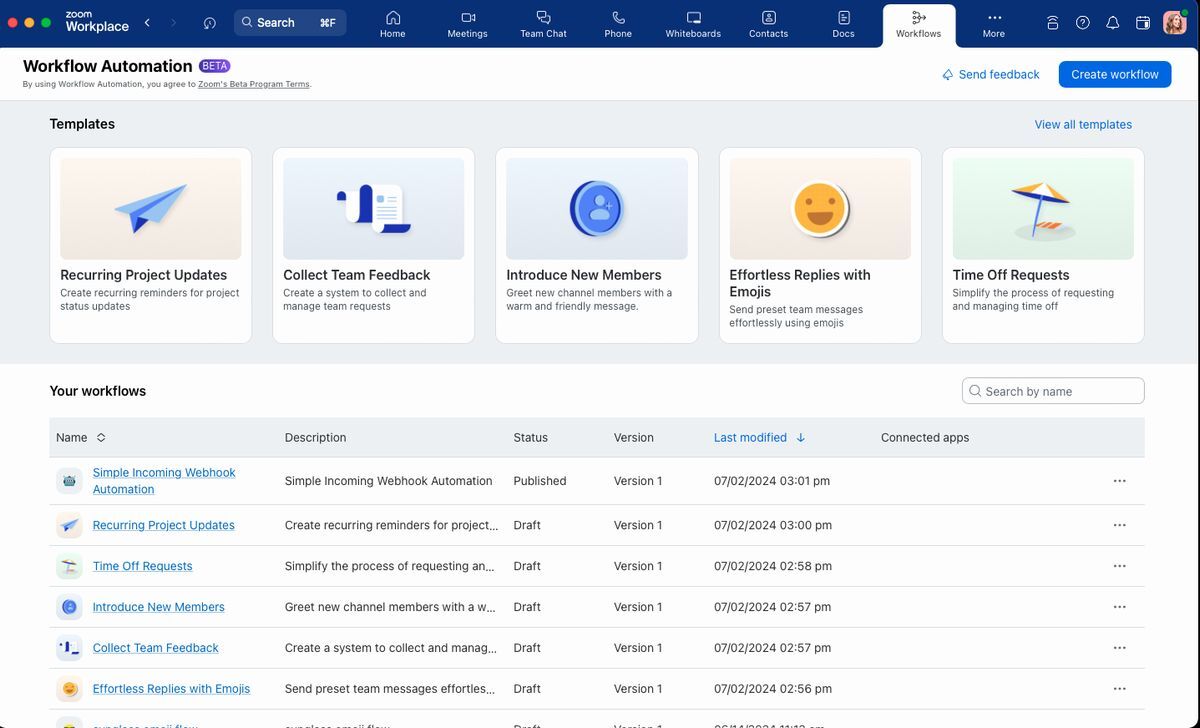Click the Time Off Requests row icon
The image size is (1200, 728).
pyautogui.click(x=69, y=566)
